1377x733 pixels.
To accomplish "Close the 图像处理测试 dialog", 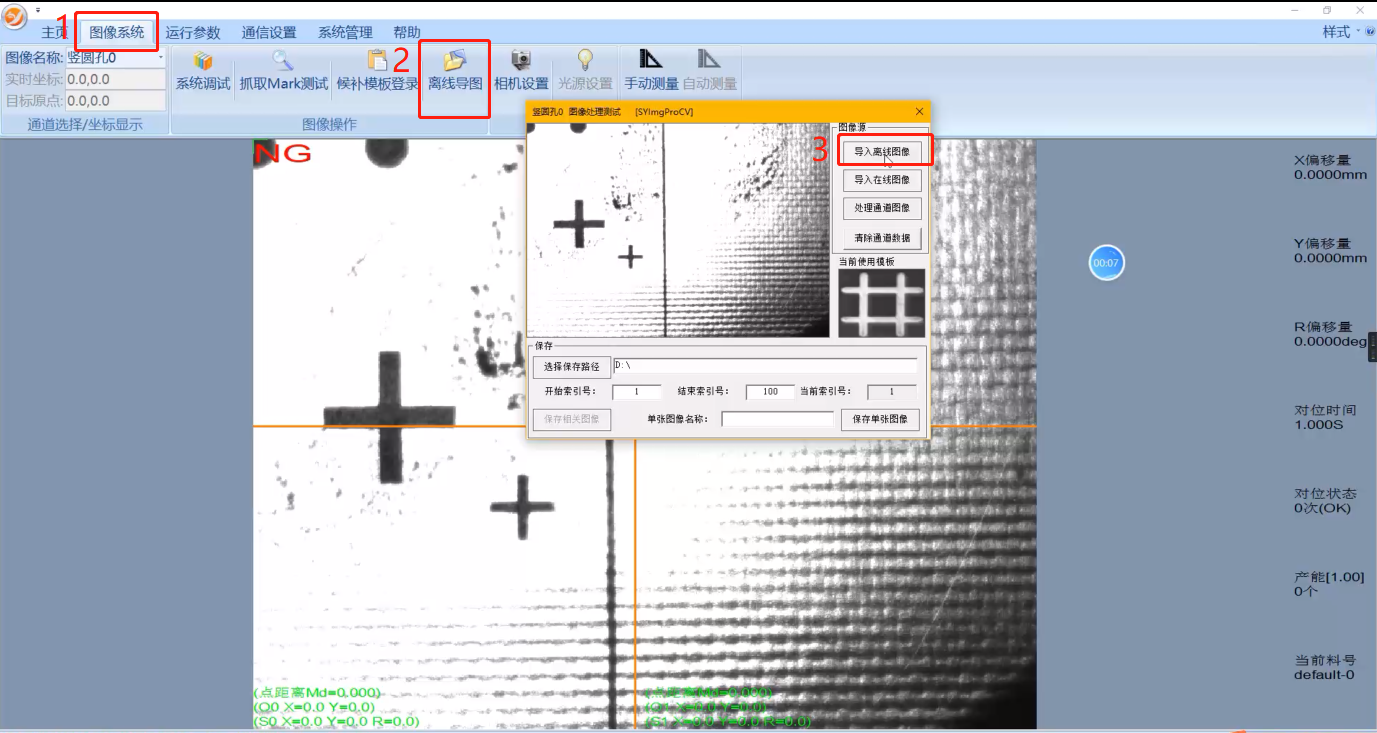I will point(919,111).
